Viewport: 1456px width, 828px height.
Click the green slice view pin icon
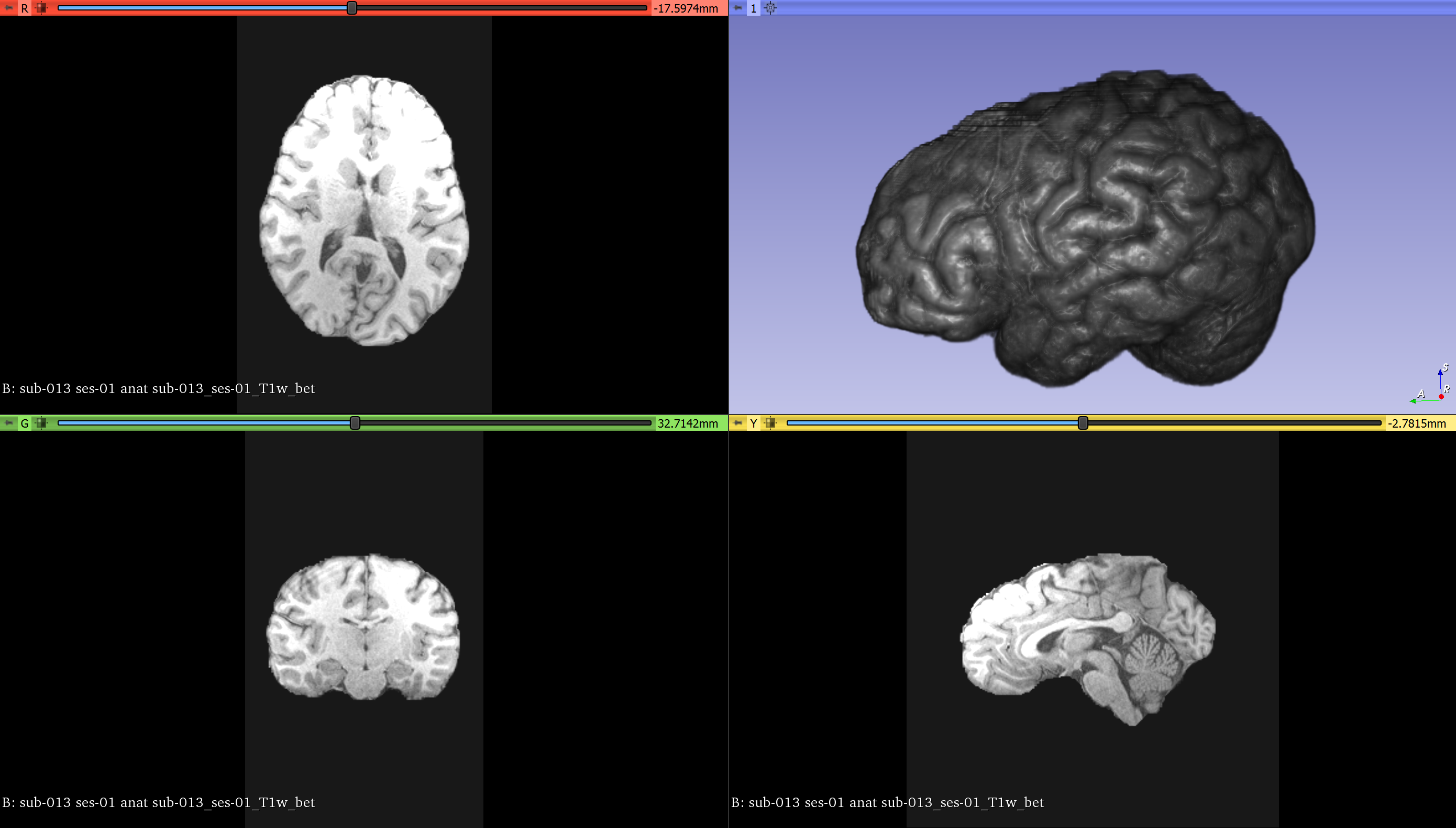tap(8, 423)
